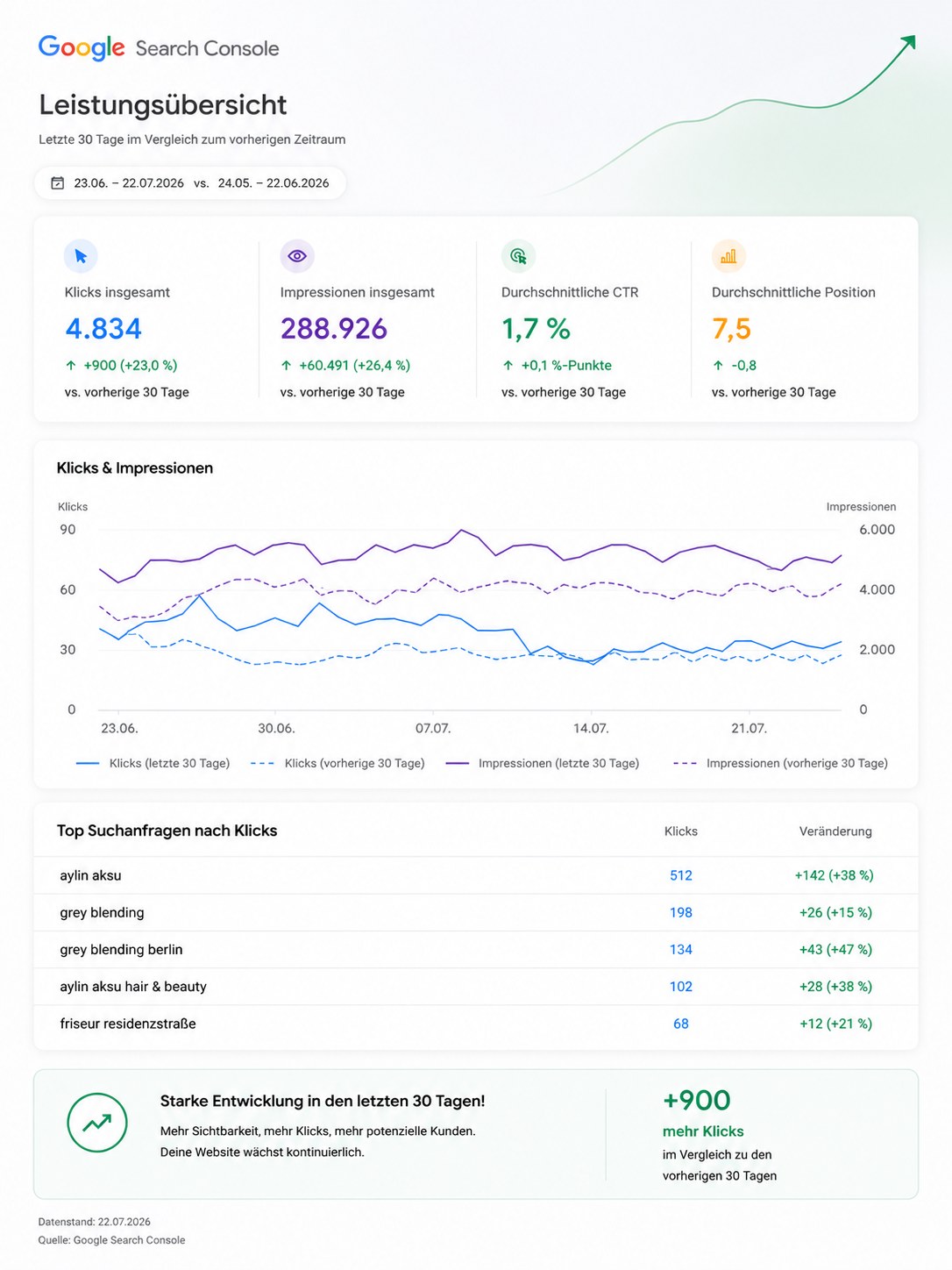The height and width of the screenshot is (1270, 952).
Task: Click the 21.07. x-axis label
Action: [749, 729]
